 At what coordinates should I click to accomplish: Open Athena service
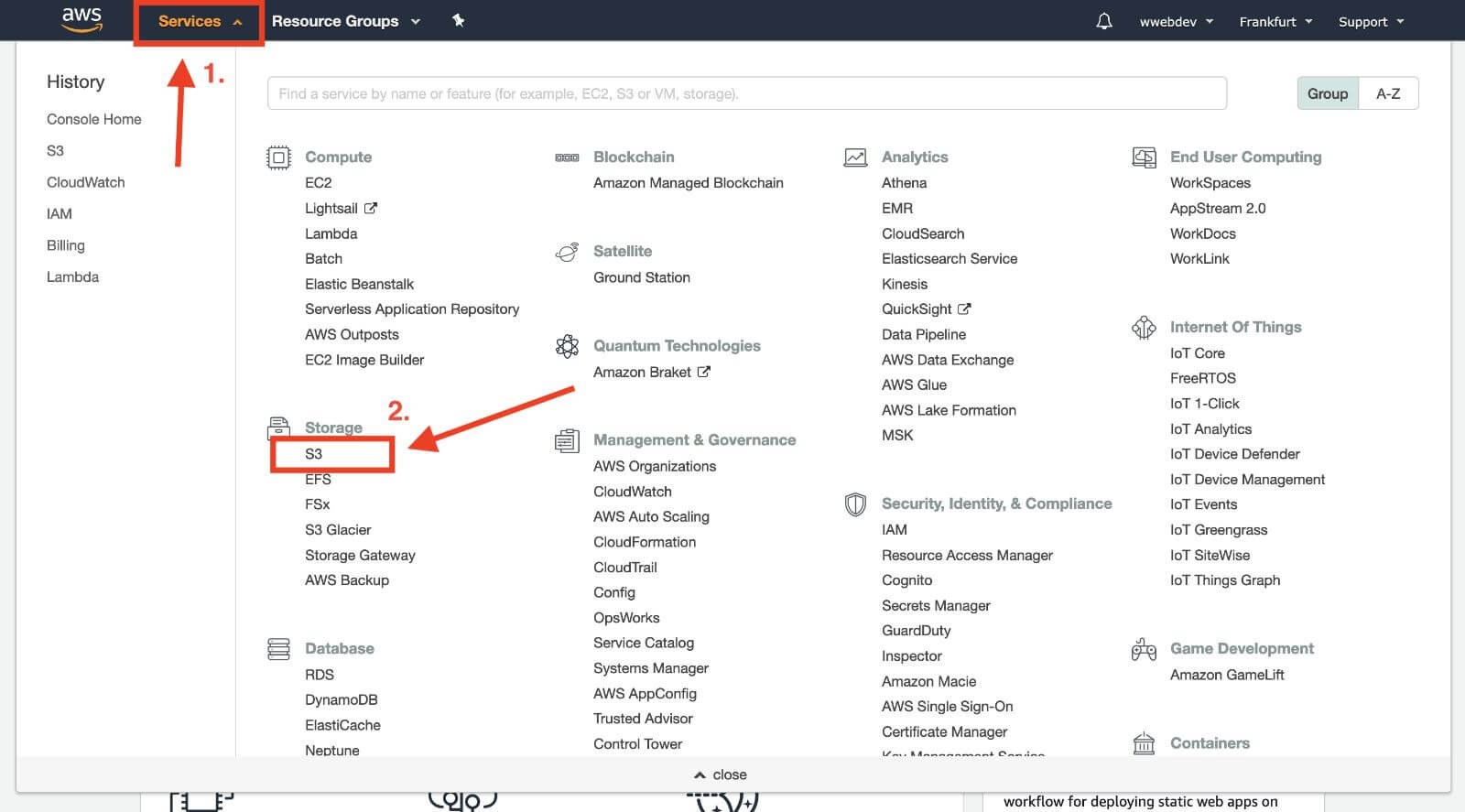tap(905, 183)
